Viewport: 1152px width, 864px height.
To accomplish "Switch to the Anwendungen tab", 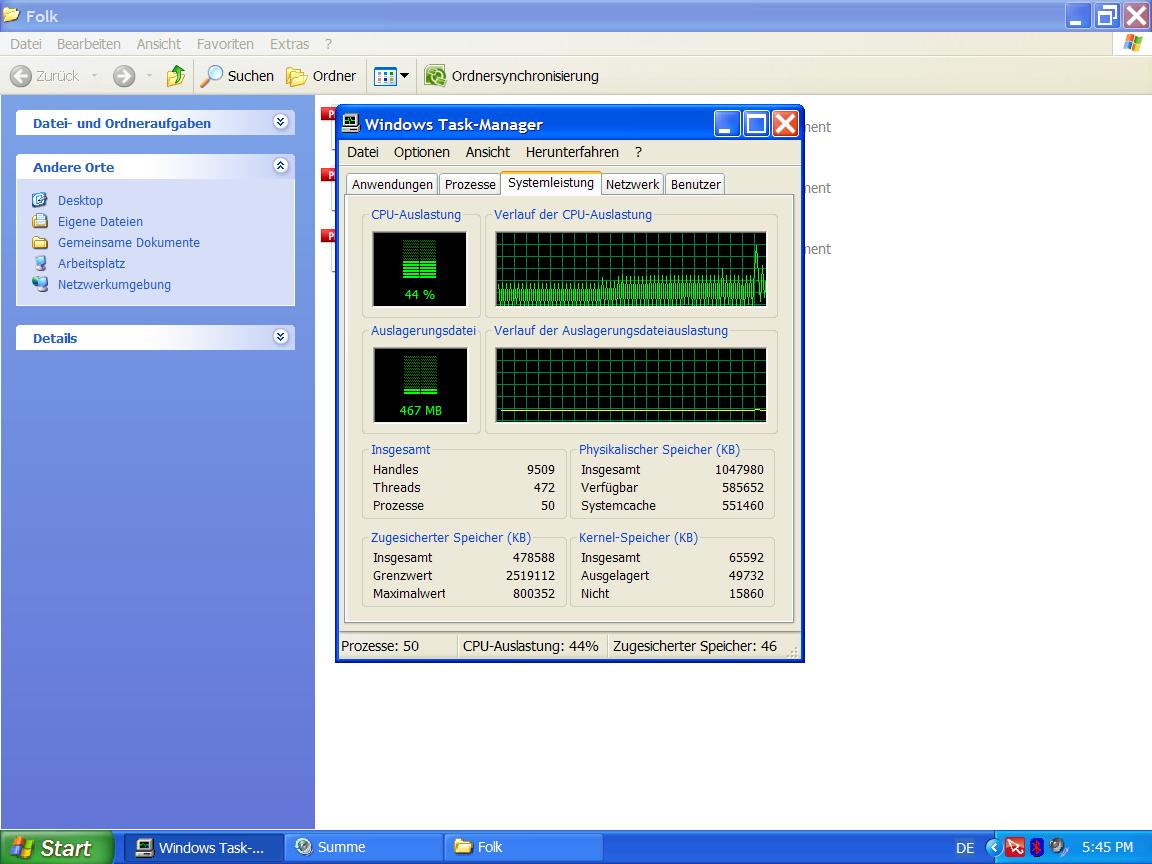I will tap(392, 184).
